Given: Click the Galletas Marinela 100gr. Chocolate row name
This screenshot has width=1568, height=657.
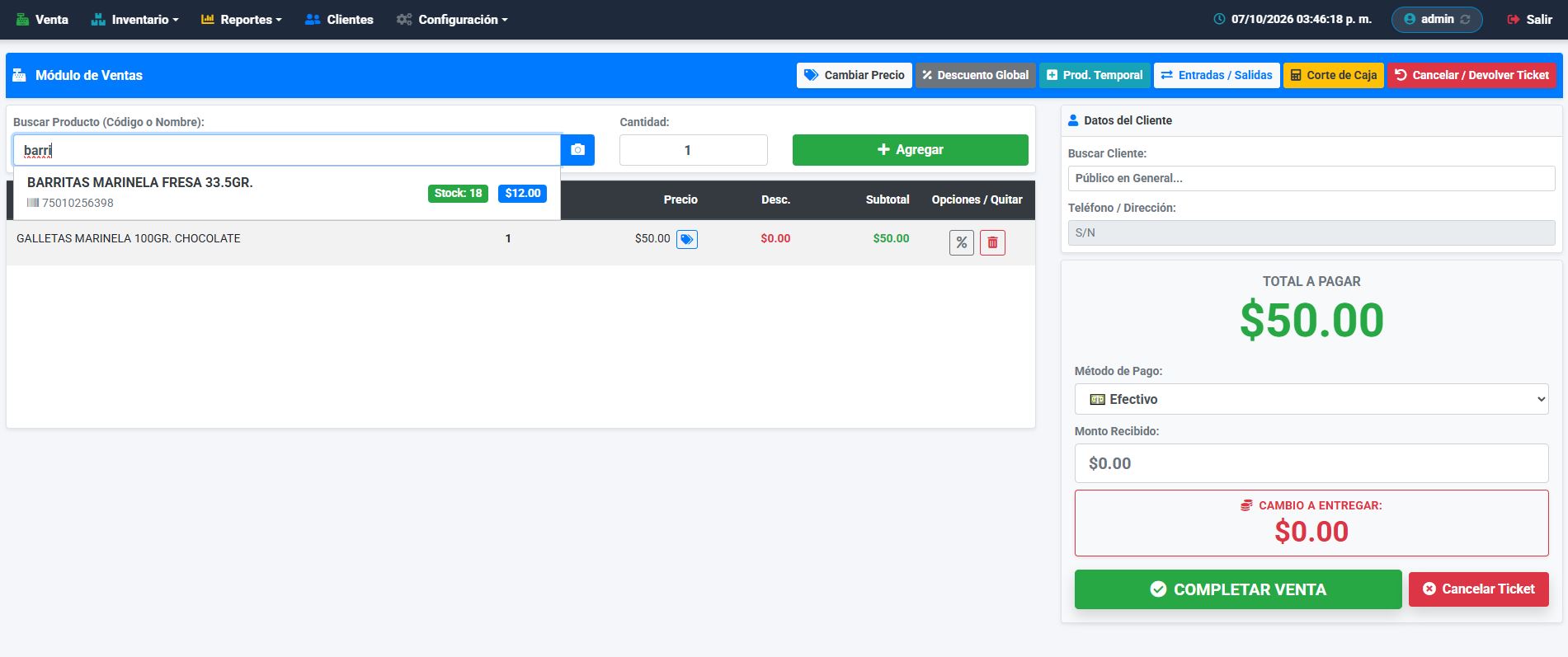Looking at the screenshot, I should (129, 238).
